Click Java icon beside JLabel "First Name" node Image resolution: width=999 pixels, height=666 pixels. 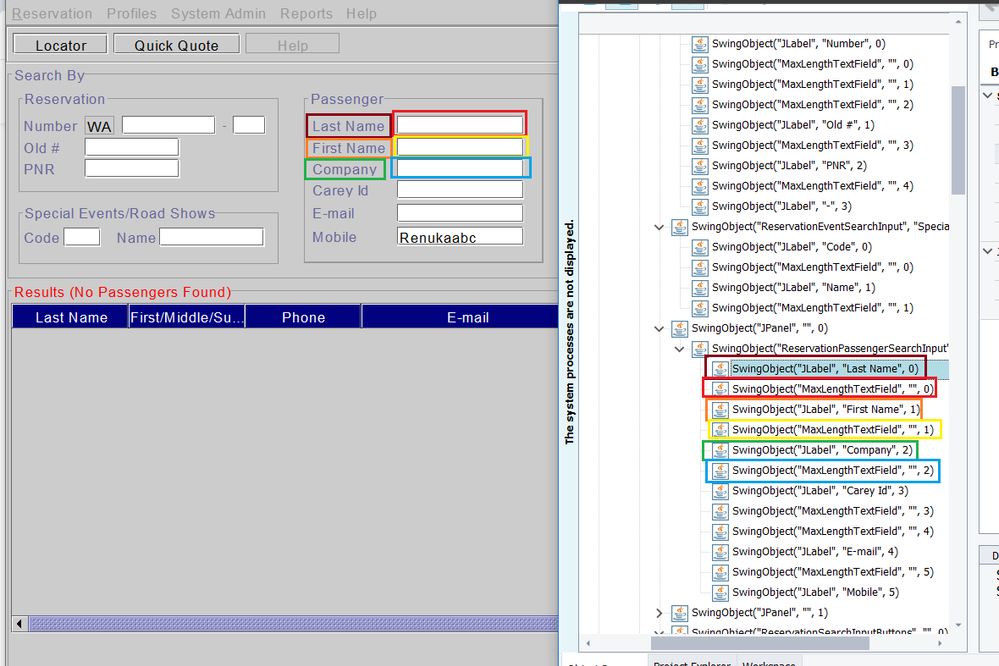[720, 410]
